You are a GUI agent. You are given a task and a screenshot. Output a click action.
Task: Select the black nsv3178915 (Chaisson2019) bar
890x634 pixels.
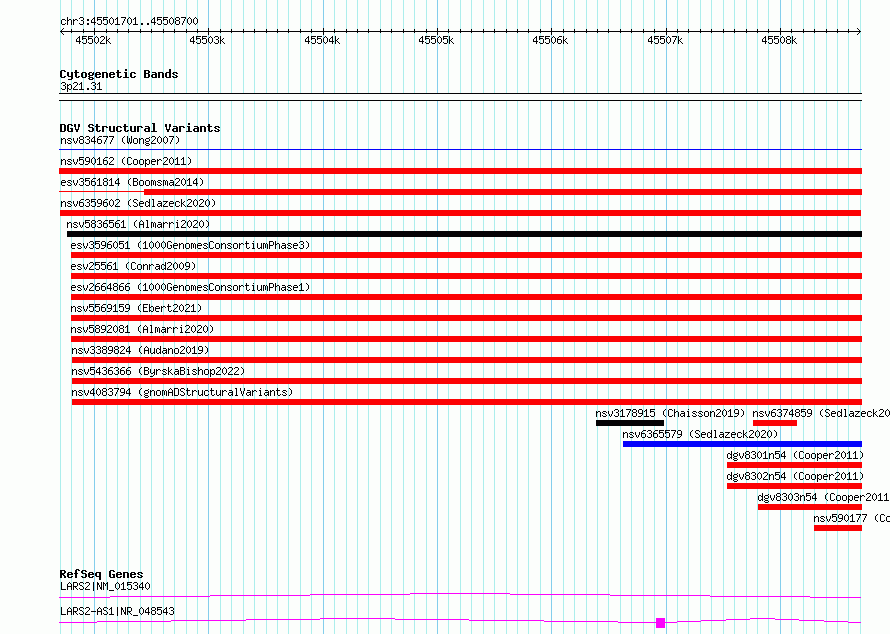(x=629, y=423)
